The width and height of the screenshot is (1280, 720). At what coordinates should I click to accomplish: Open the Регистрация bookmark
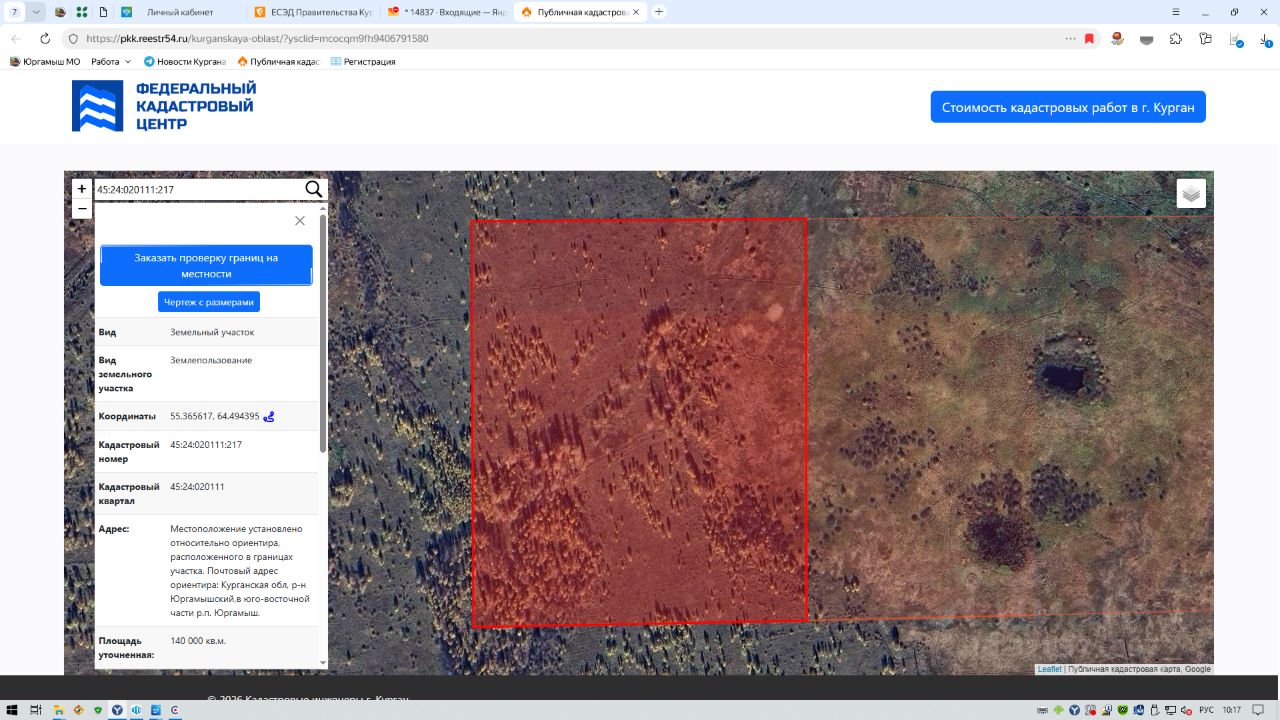[363, 62]
